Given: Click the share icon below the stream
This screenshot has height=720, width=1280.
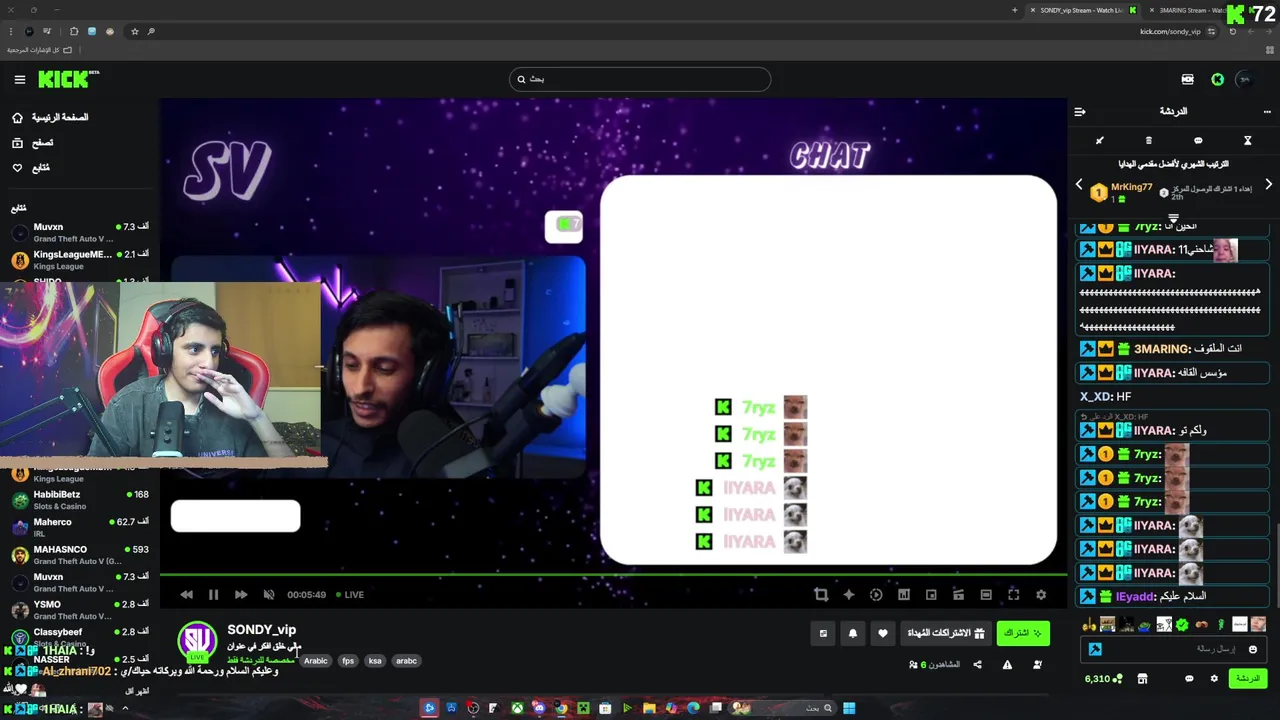Looking at the screenshot, I should pyautogui.click(x=977, y=664).
